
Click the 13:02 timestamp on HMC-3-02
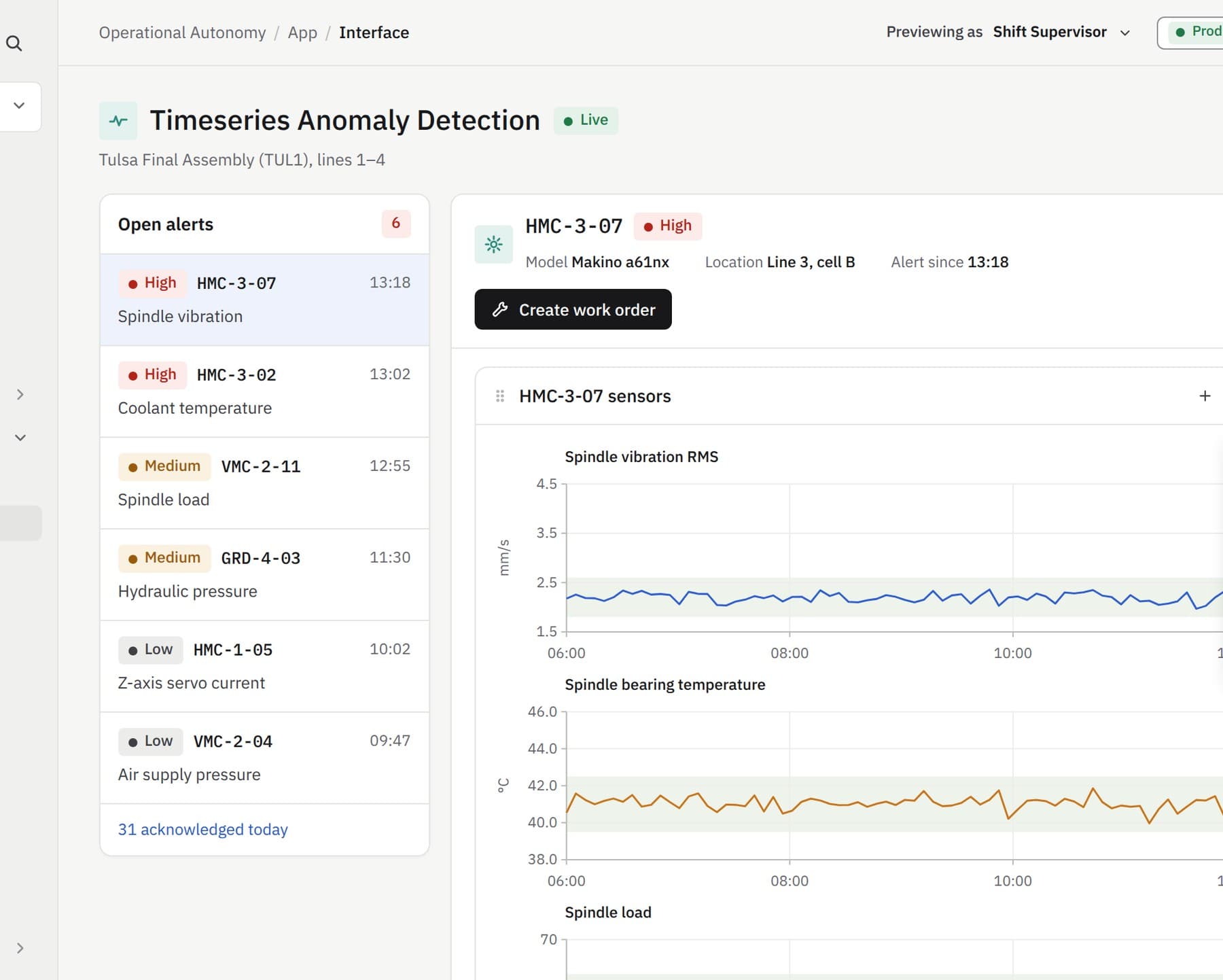[x=390, y=374]
